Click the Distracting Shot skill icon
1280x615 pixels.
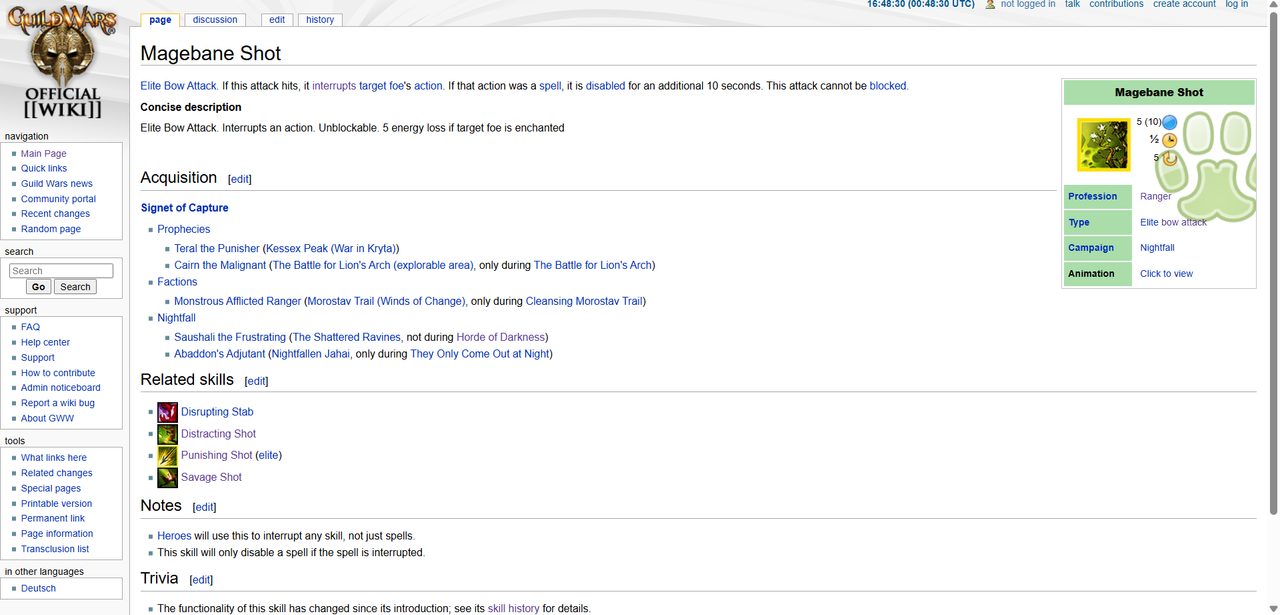[x=167, y=434]
